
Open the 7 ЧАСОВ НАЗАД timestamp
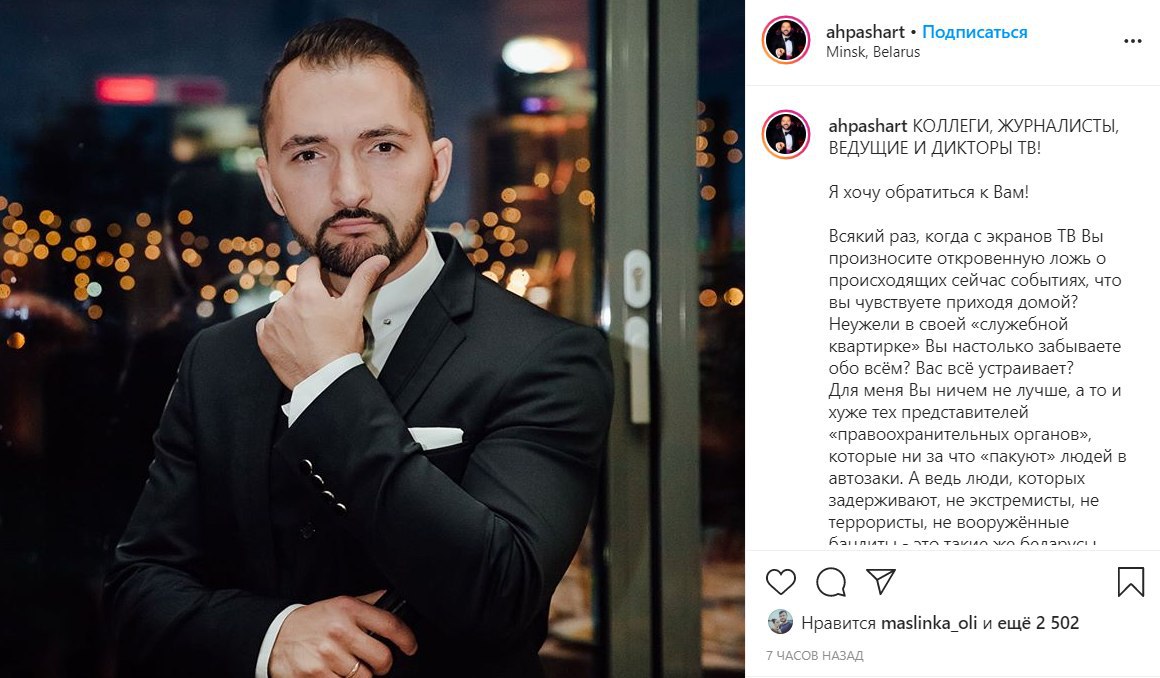pos(815,656)
